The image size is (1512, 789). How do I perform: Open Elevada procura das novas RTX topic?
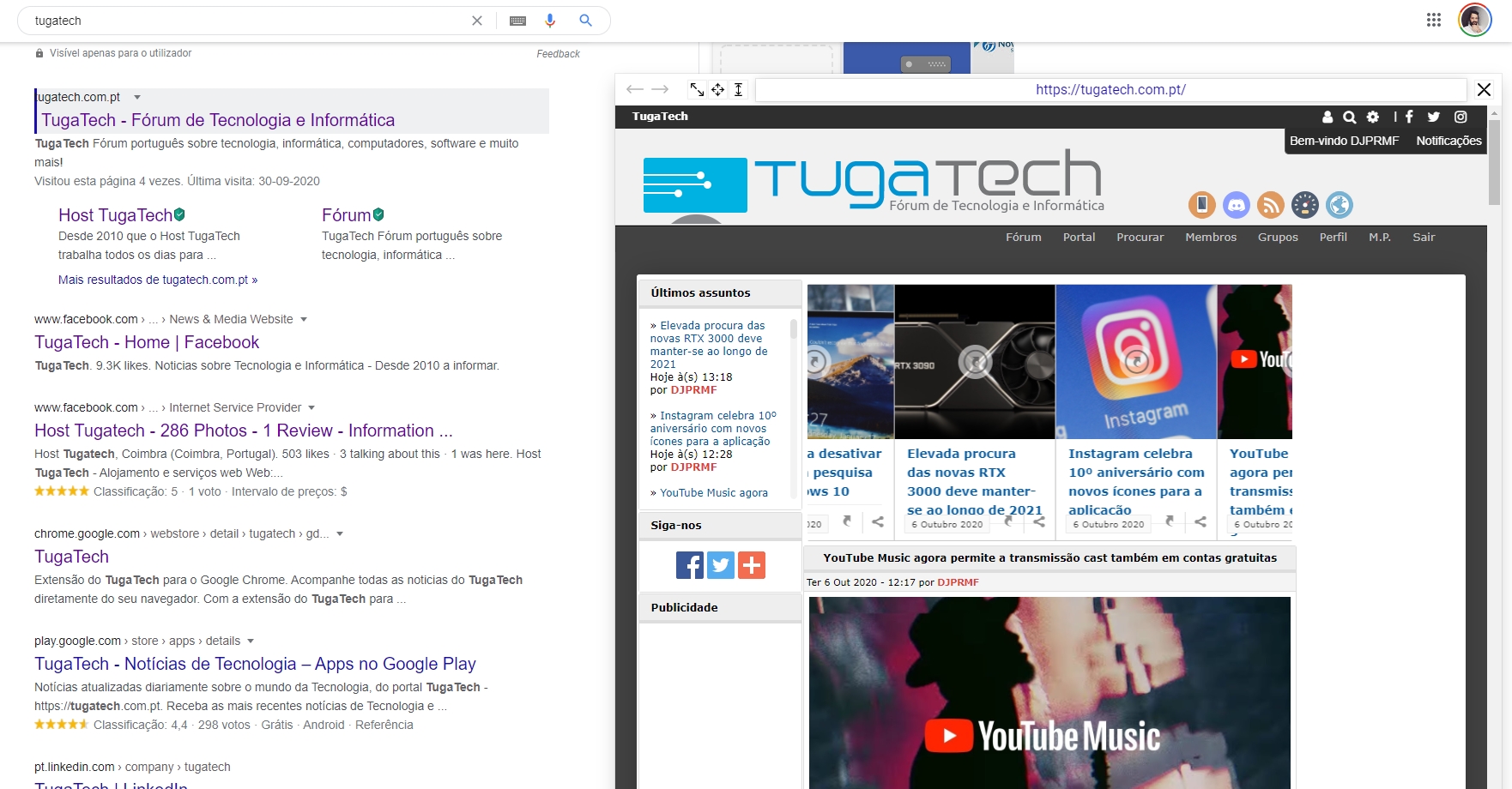click(x=709, y=345)
